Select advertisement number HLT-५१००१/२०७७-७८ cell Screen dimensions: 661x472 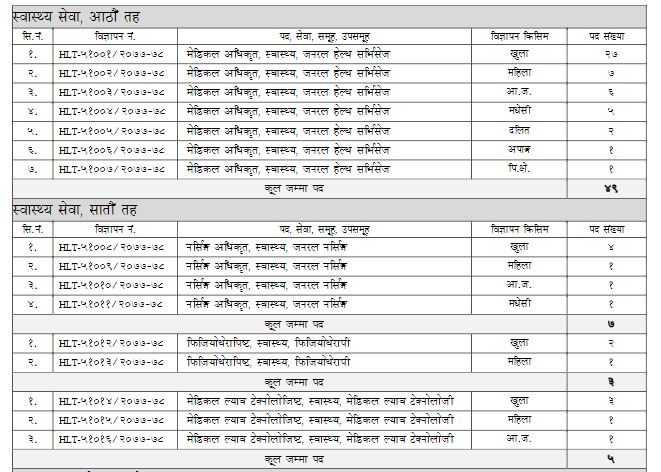coord(114,54)
